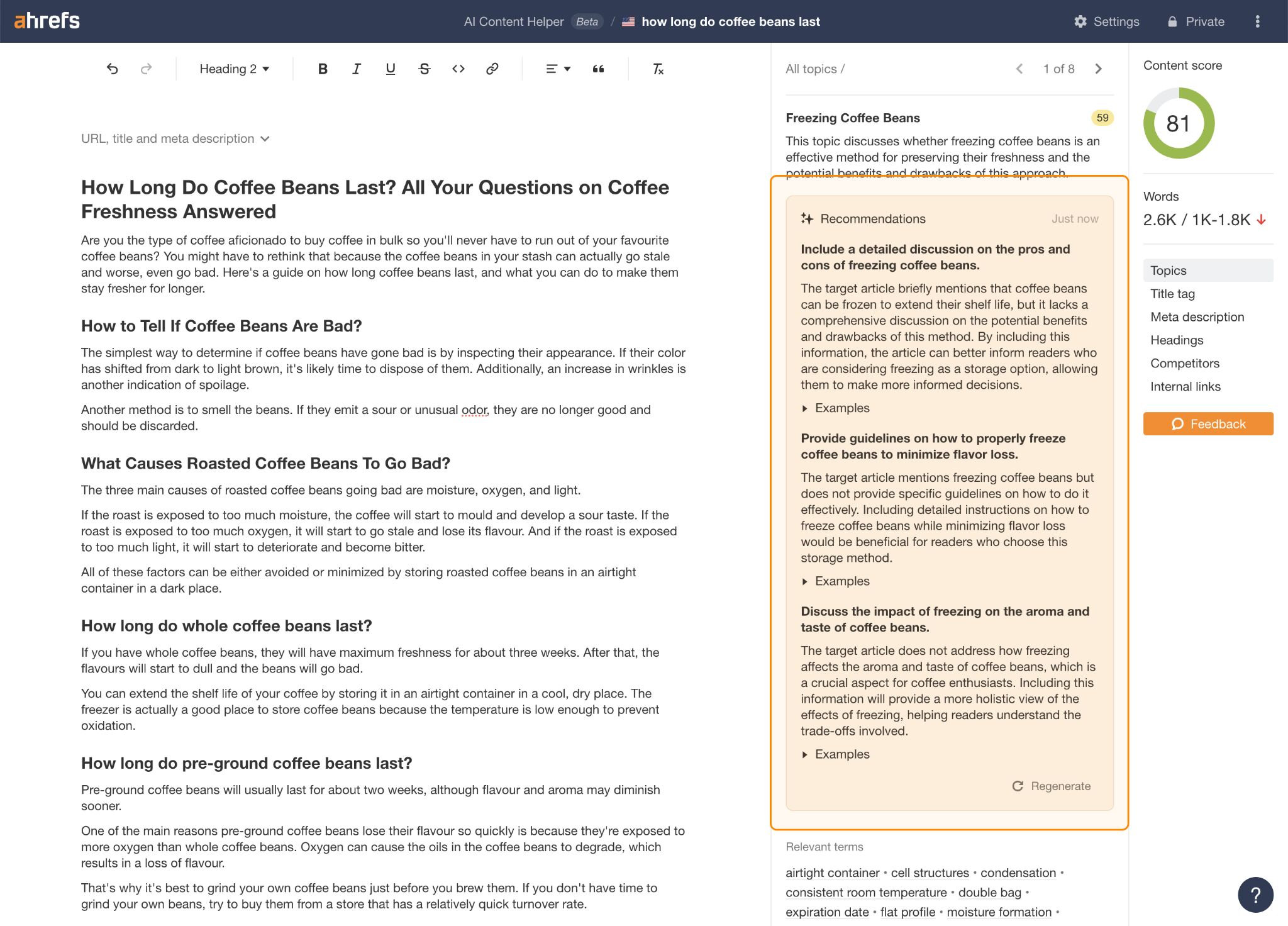Screen dimensions: 1288x926
Task: Apply italic formatting
Action: click(356, 69)
